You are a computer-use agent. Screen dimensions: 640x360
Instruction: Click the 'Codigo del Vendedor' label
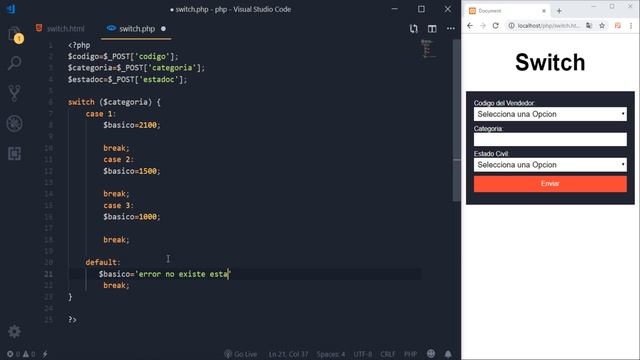pos(504,103)
